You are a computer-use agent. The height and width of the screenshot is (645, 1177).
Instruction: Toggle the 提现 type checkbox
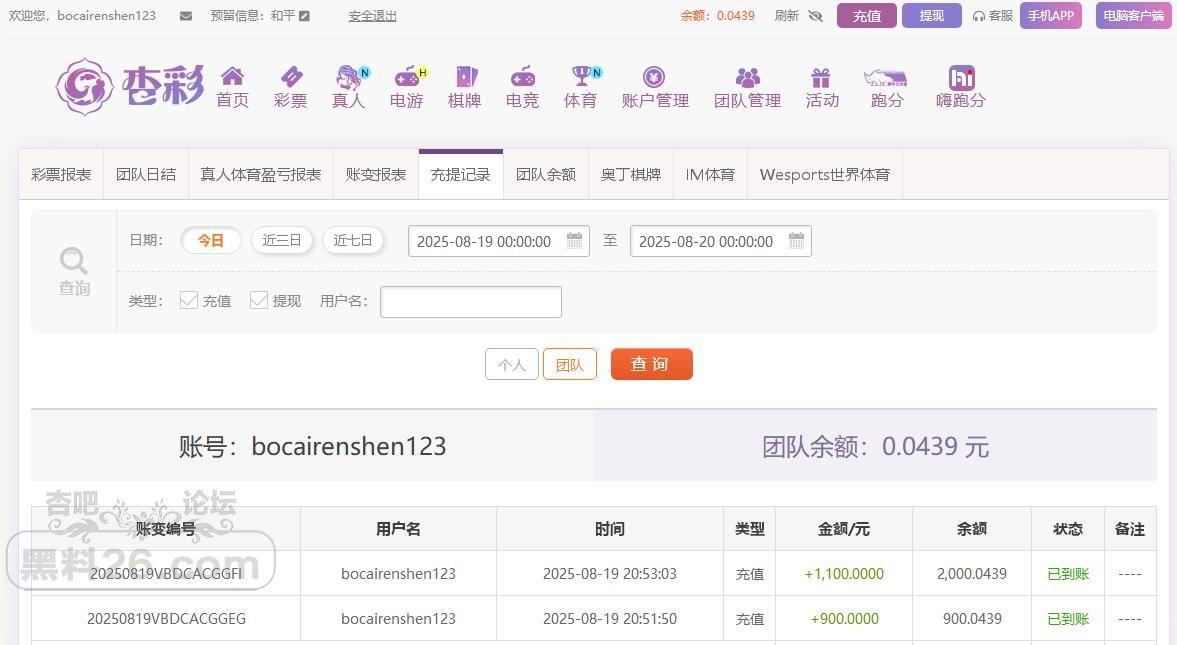(x=259, y=300)
